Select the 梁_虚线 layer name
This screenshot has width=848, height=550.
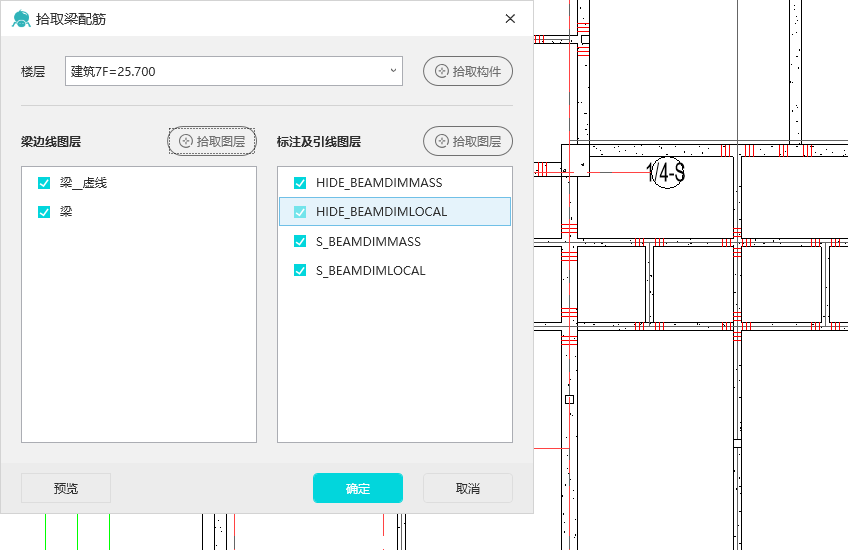click(83, 183)
